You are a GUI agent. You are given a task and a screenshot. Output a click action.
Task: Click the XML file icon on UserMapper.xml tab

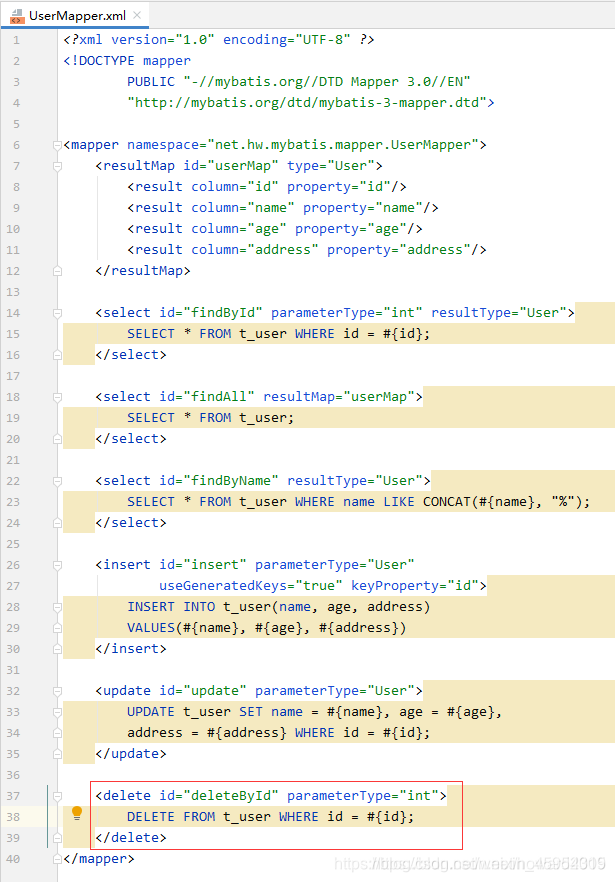tap(17, 16)
